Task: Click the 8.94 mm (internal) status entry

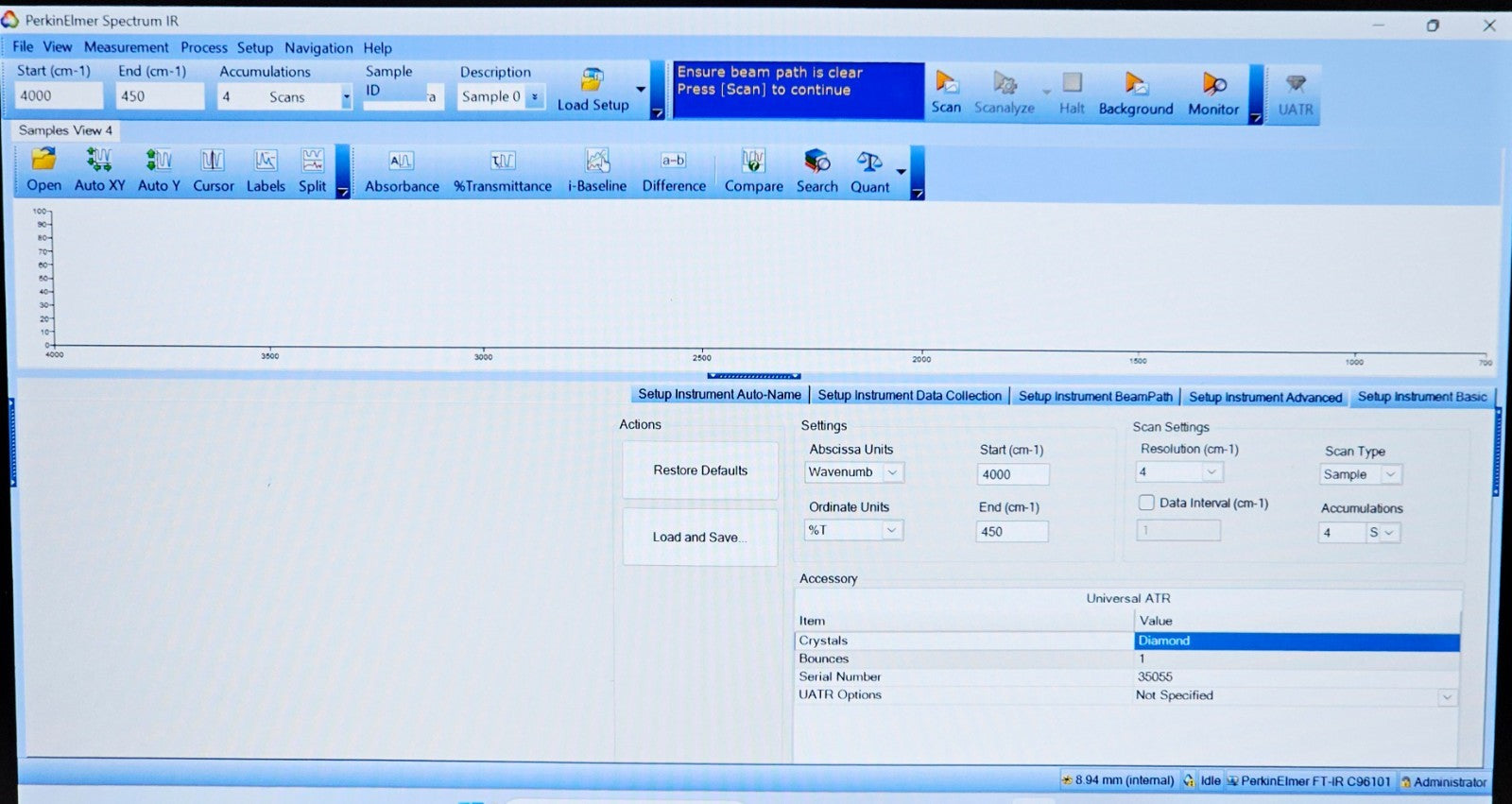Action: pyautogui.click(x=1118, y=780)
